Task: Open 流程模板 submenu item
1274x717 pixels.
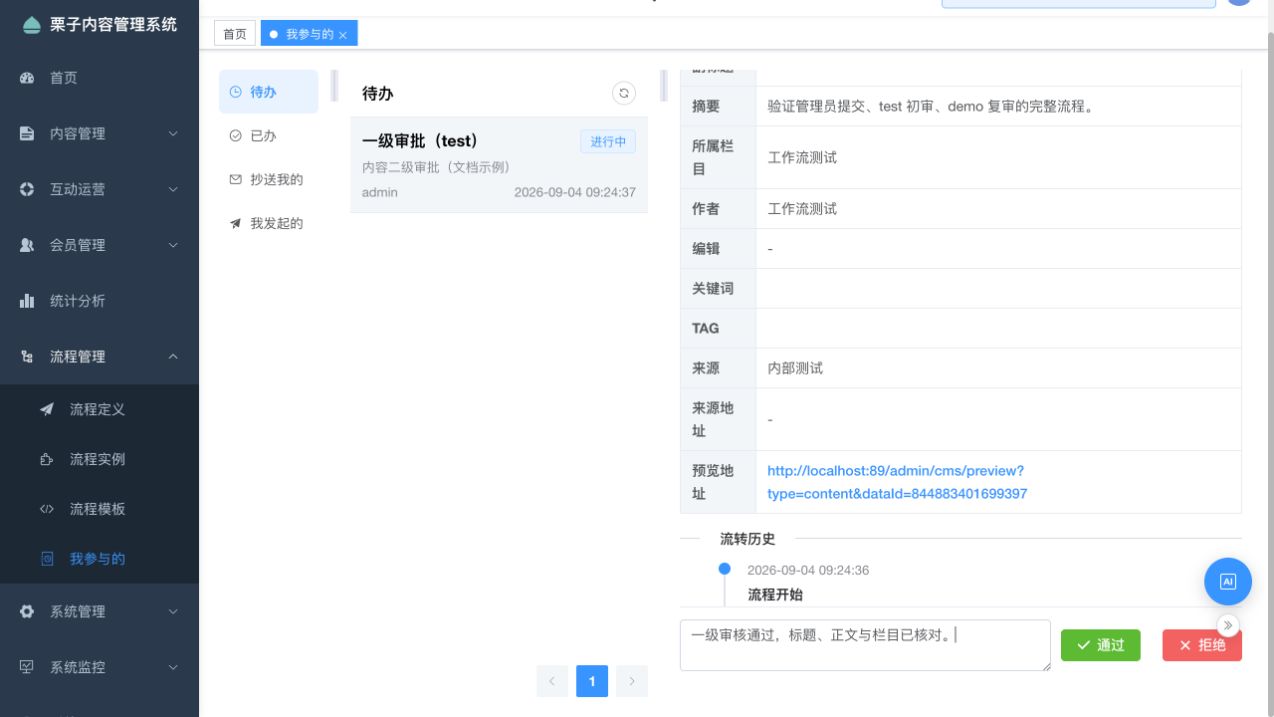Action: 99,509
